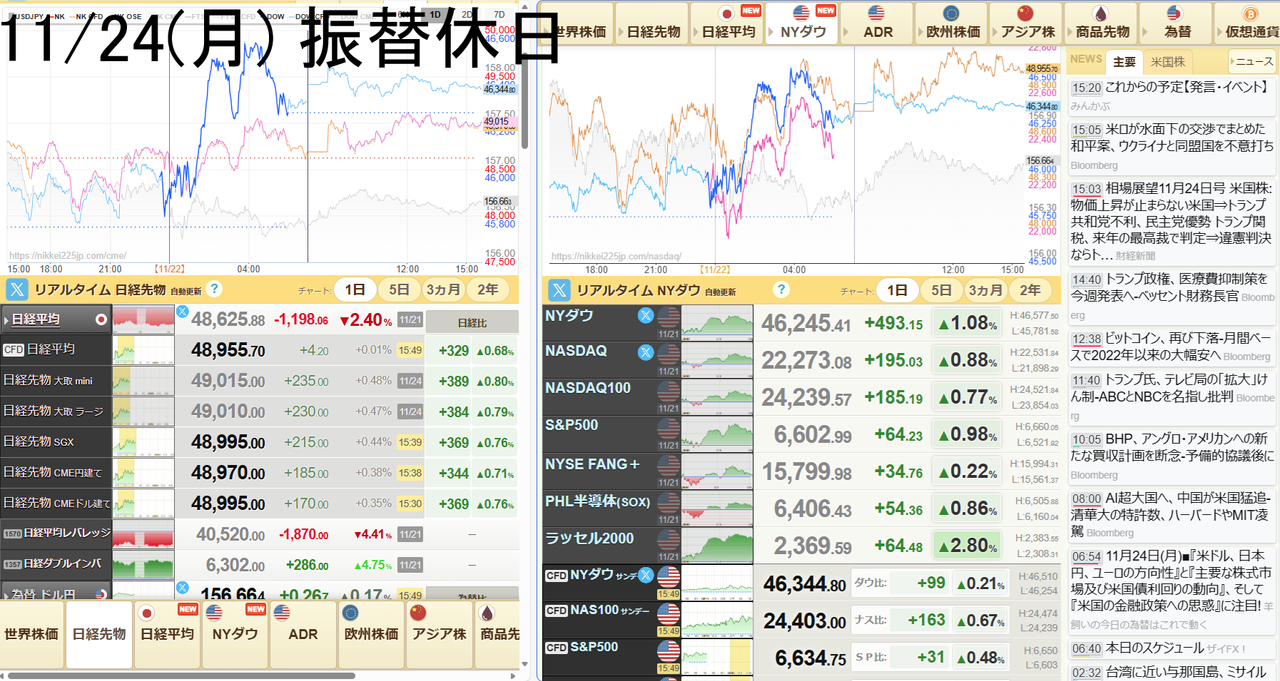
Task: Click the X share icon in NASDAQ row
Action: (x=646, y=352)
